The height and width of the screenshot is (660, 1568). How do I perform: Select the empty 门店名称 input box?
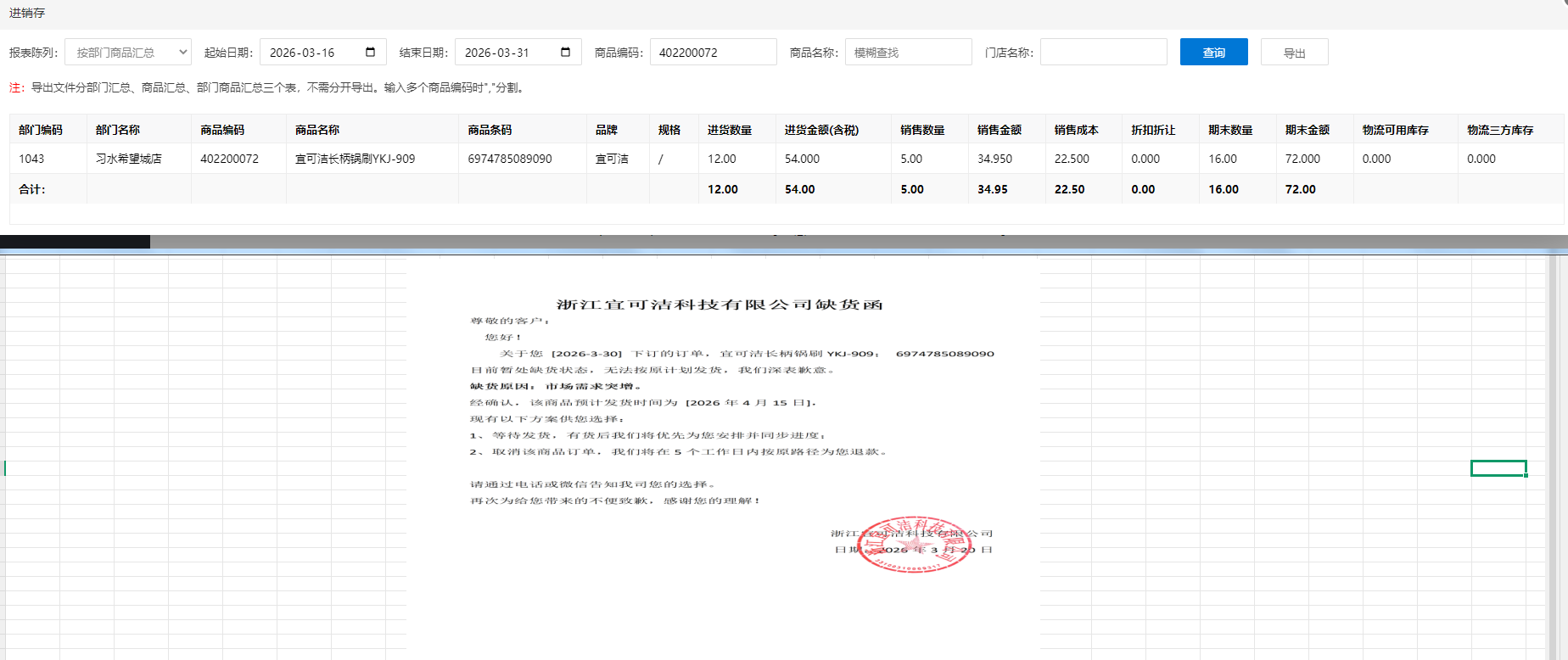tap(1103, 53)
